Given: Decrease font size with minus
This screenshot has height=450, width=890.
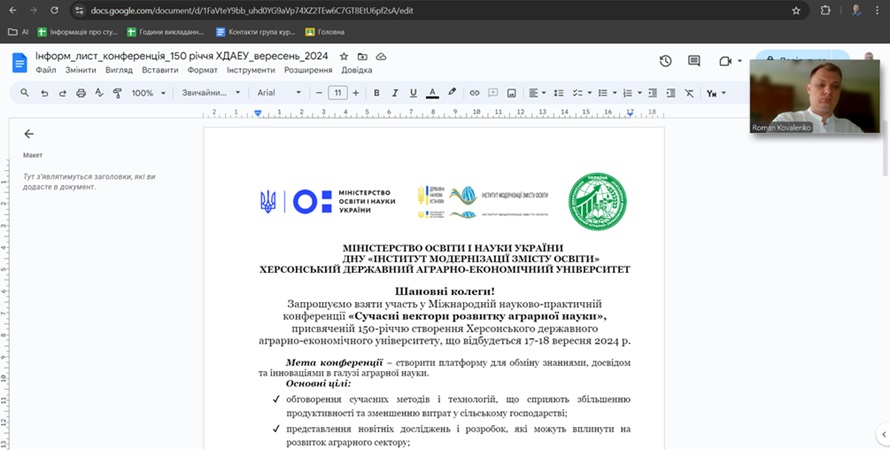Looking at the screenshot, I should pos(319,93).
